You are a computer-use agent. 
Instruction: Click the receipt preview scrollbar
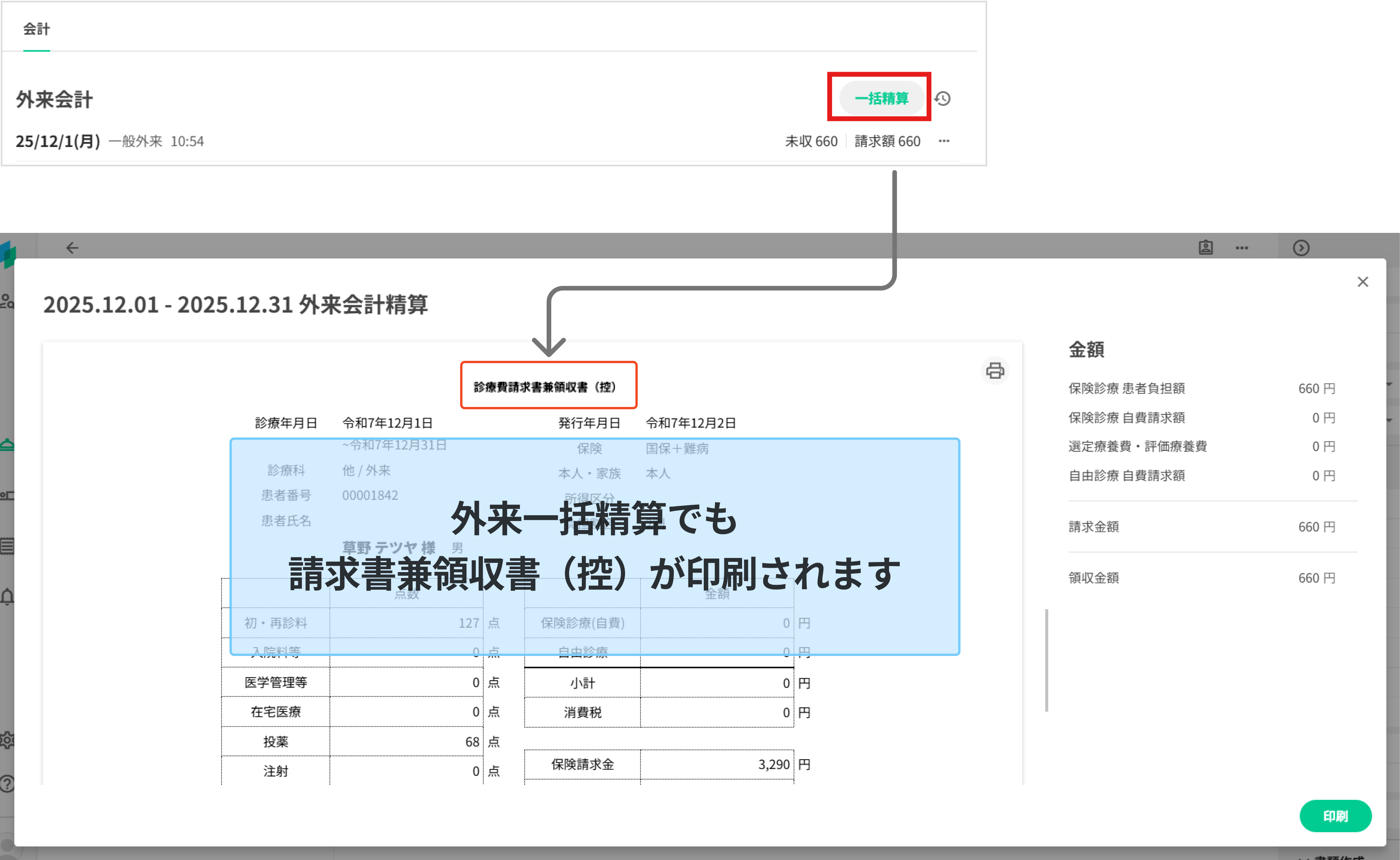pyautogui.click(x=1046, y=660)
